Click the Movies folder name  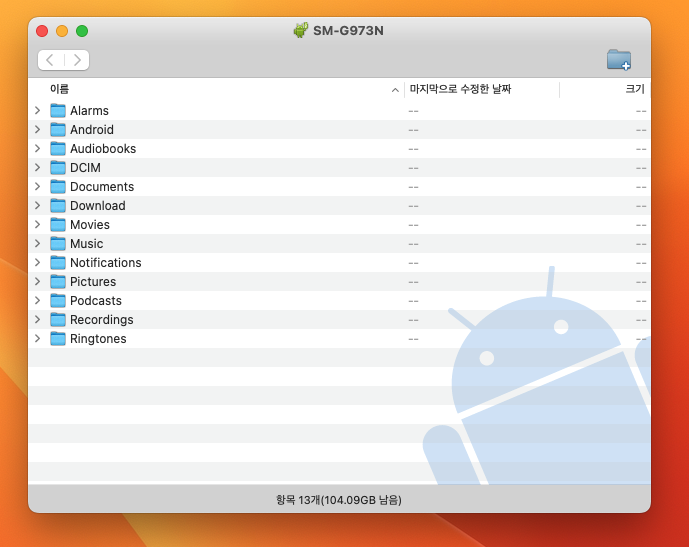pyautogui.click(x=90, y=225)
